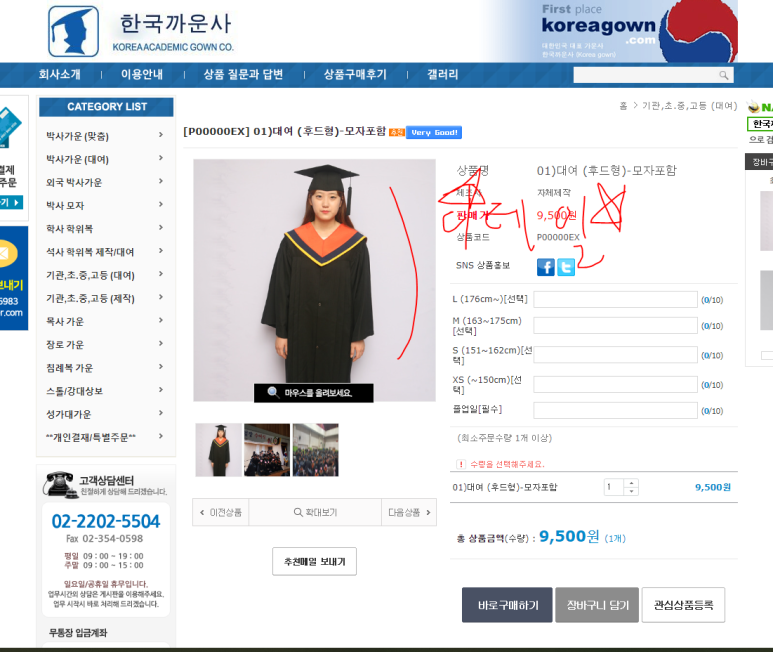Image resolution: width=773 pixels, height=652 pixels.
Task: Open 기관,초.중,고등 (제작) category
Action: pyautogui.click(x=90, y=298)
